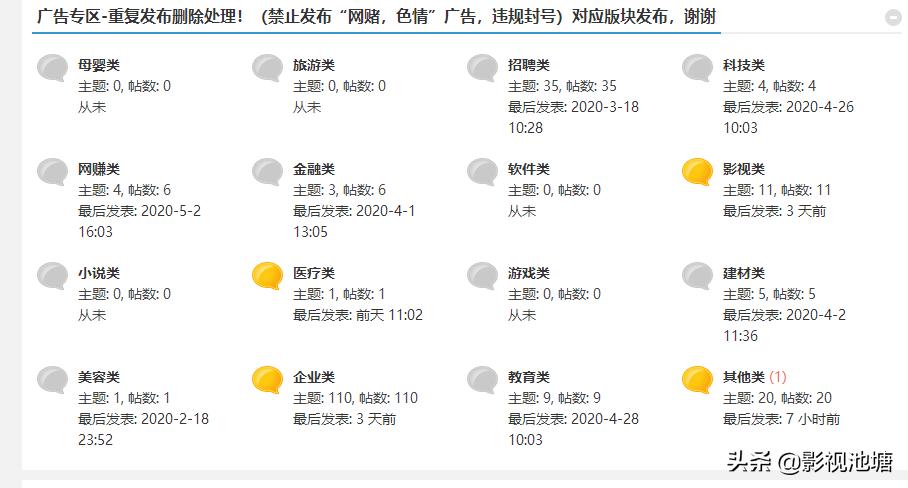Viewport: 908px width, 488px height.
Task: Click the gray bubble icon beside 旅游类
Action: coord(268,68)
